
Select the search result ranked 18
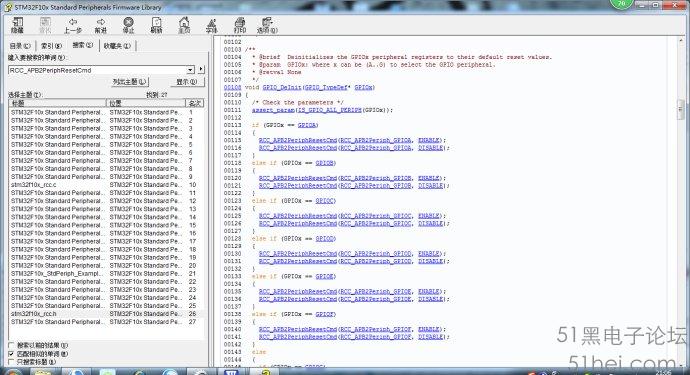point(106,249)
